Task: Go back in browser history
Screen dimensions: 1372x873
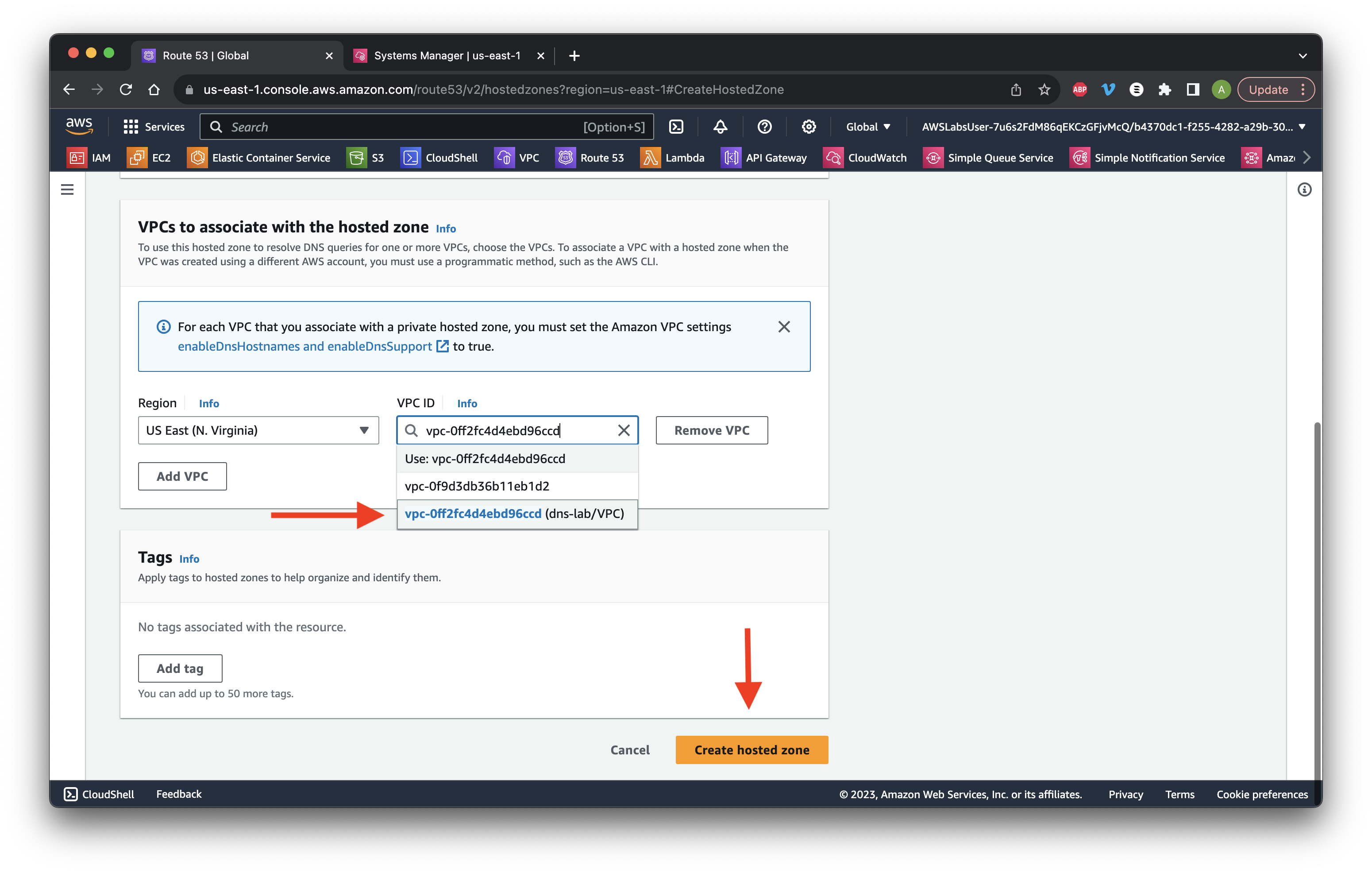Action: tap(69, 89)
